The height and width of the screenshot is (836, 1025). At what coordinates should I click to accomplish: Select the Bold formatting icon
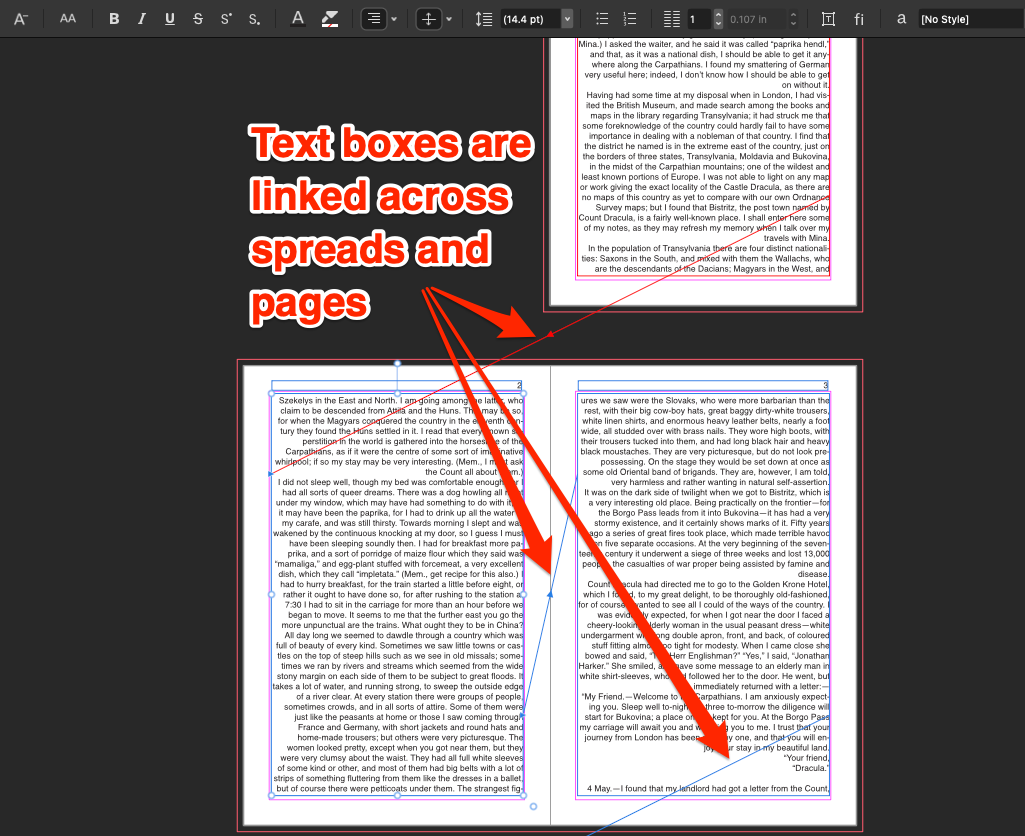113,18
